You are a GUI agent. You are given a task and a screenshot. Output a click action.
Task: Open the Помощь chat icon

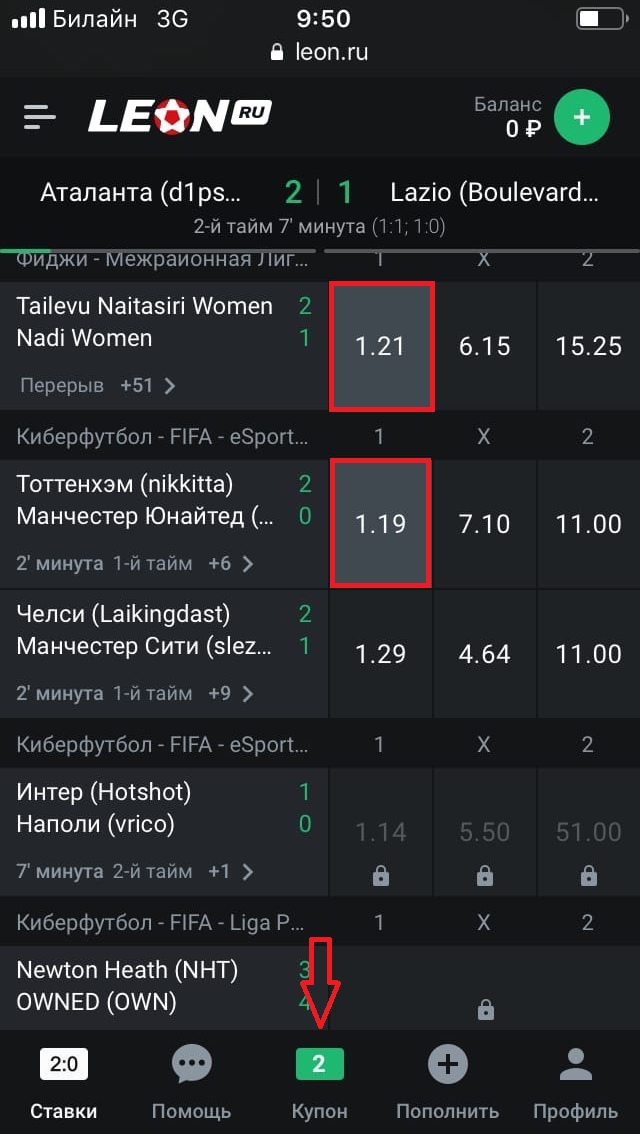tap(191, 1065)
